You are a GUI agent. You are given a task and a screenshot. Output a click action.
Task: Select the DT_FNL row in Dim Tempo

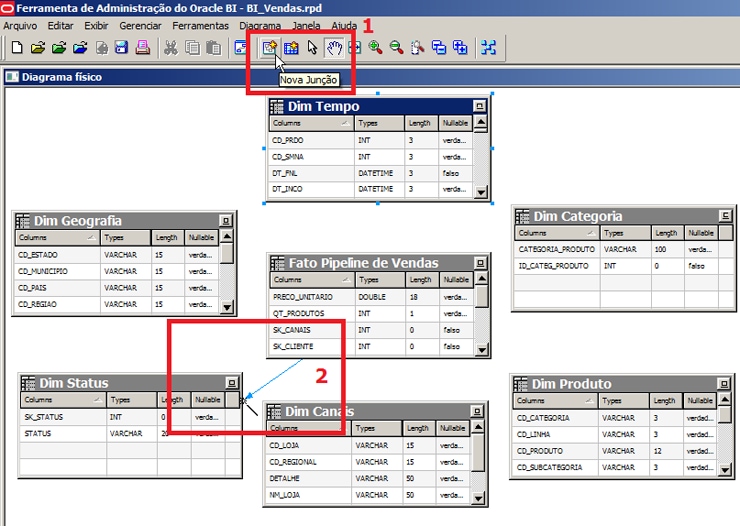point(371,173)
